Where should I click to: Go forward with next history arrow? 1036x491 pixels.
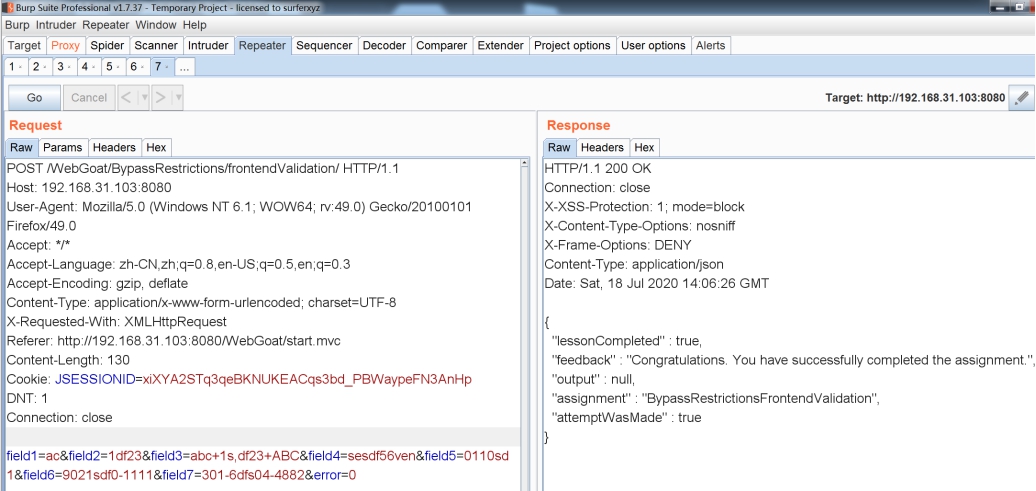(161, 97)
